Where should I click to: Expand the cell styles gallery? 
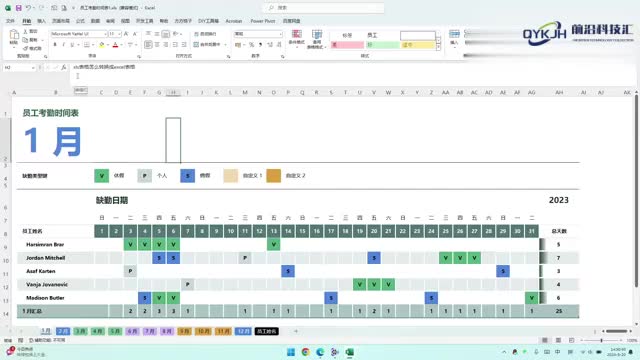point(438,48)
